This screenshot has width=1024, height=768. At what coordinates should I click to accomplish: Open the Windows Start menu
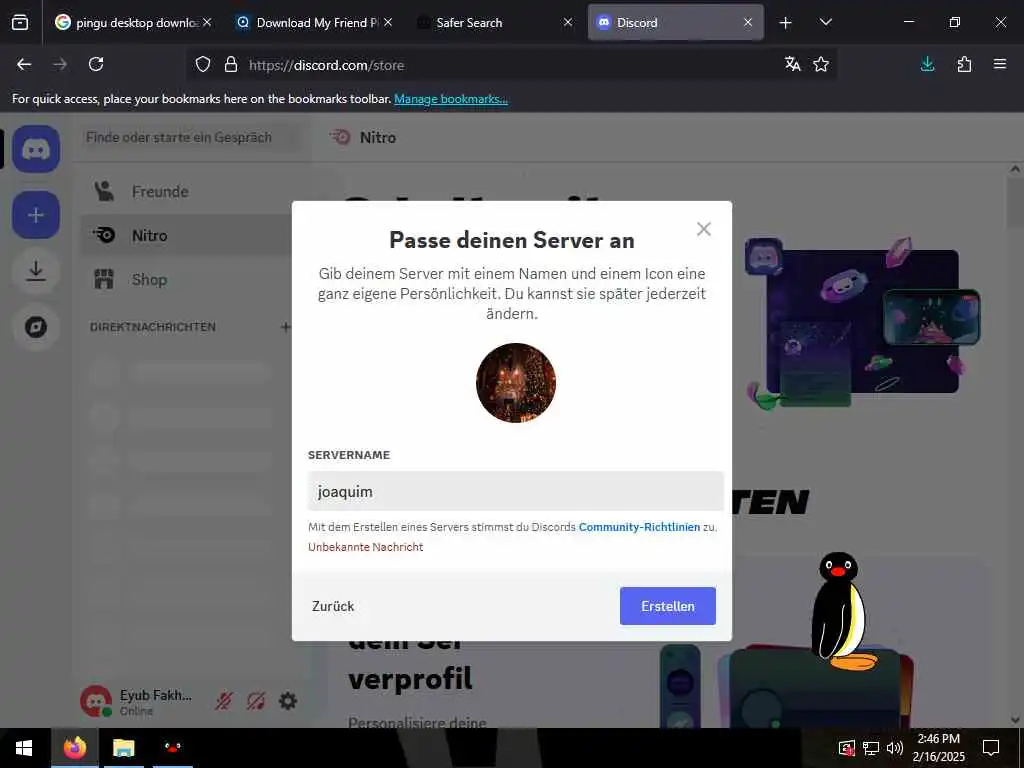24,748
